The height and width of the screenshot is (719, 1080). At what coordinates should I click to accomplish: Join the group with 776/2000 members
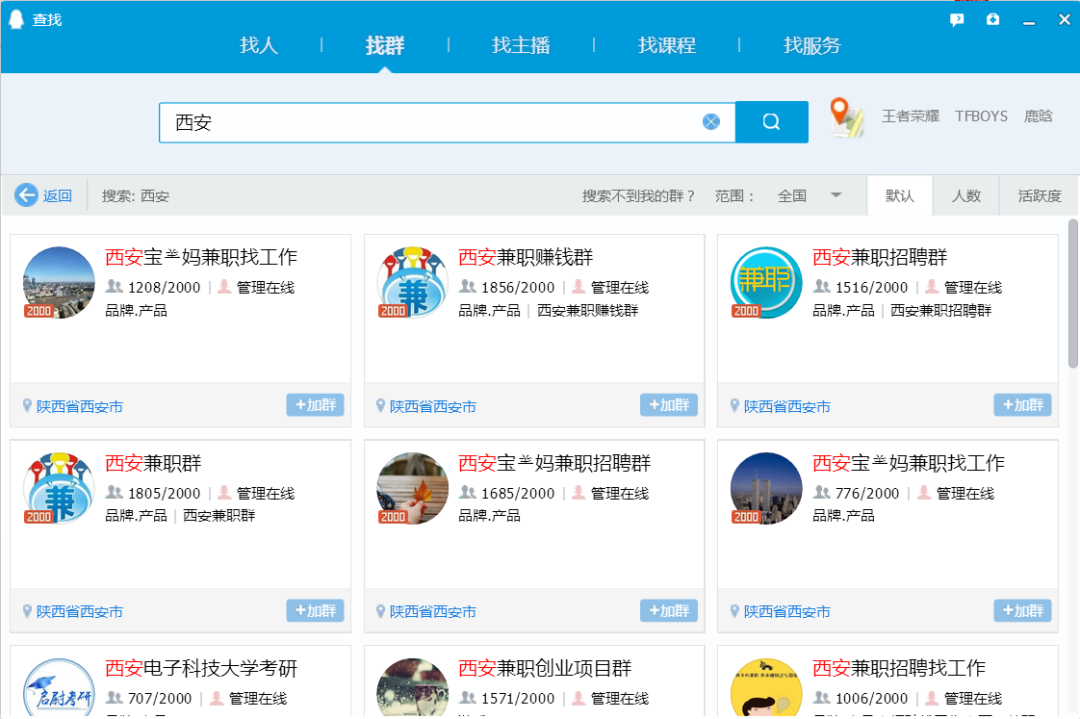tap(1022, 610)
